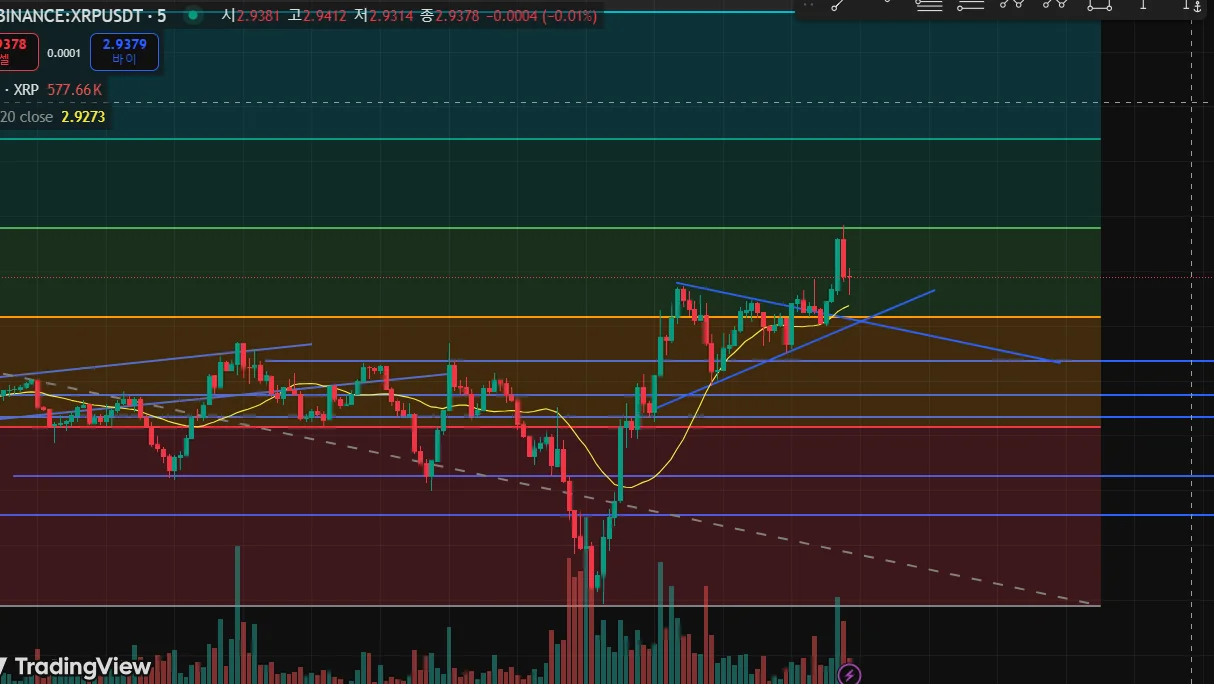Screen dimensions: 1214x684
Task: Click the −0.0004 (−0.01%) change value
Action: coord(541,16)
